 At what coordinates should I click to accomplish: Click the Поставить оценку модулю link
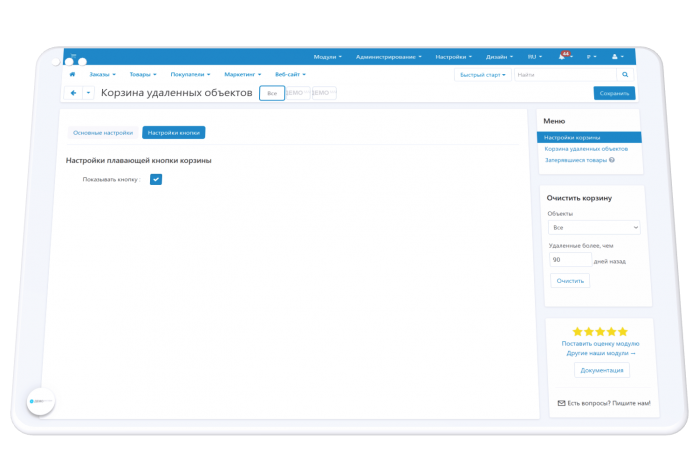point(600,344)
